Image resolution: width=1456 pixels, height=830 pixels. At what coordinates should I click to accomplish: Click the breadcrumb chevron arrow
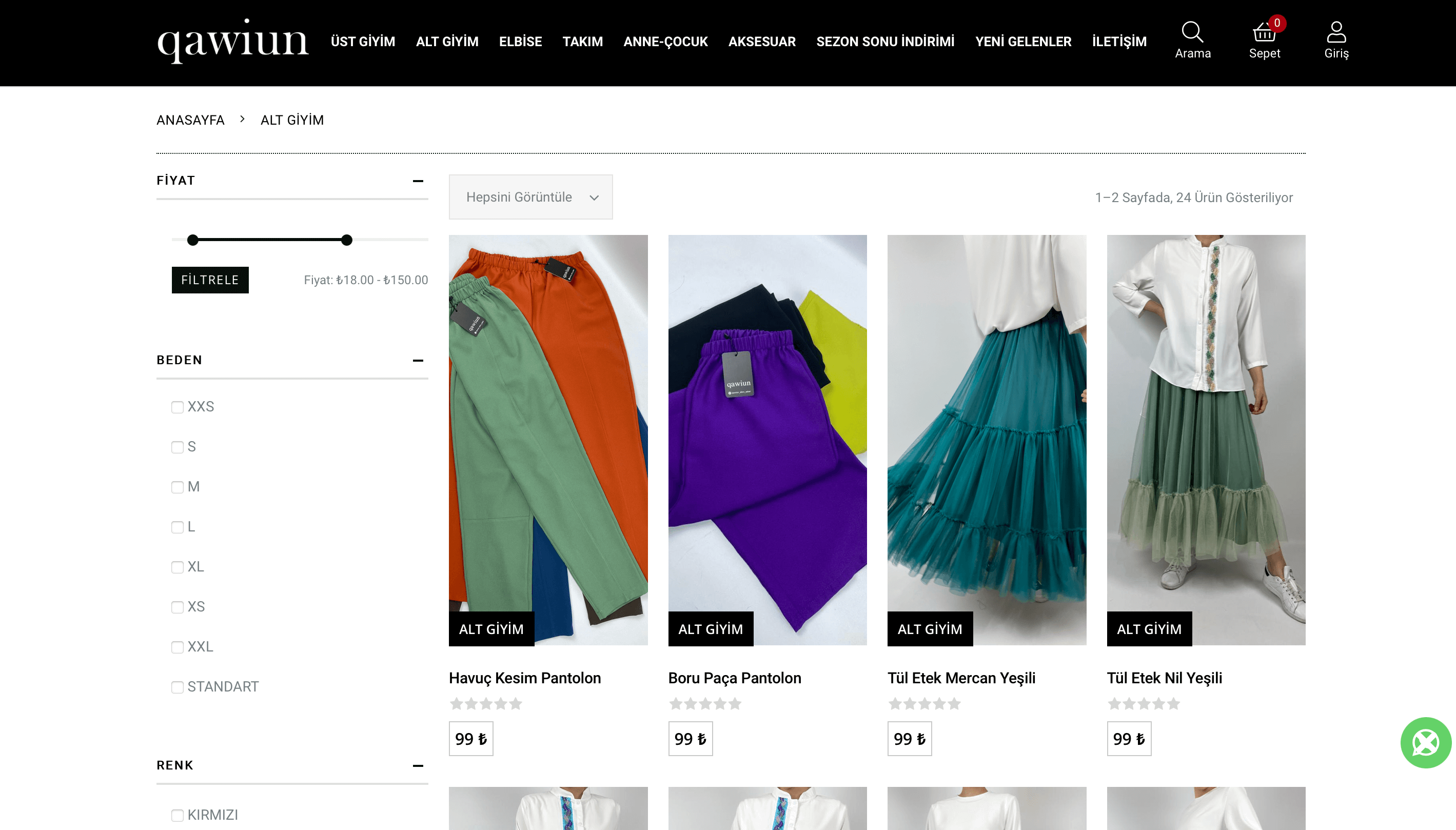(x=242, y=119)
